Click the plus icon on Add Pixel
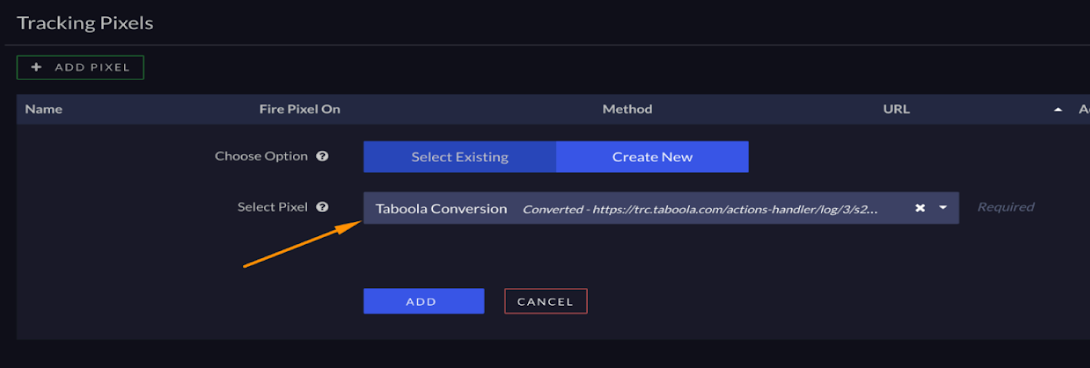 tap(37, 67)
